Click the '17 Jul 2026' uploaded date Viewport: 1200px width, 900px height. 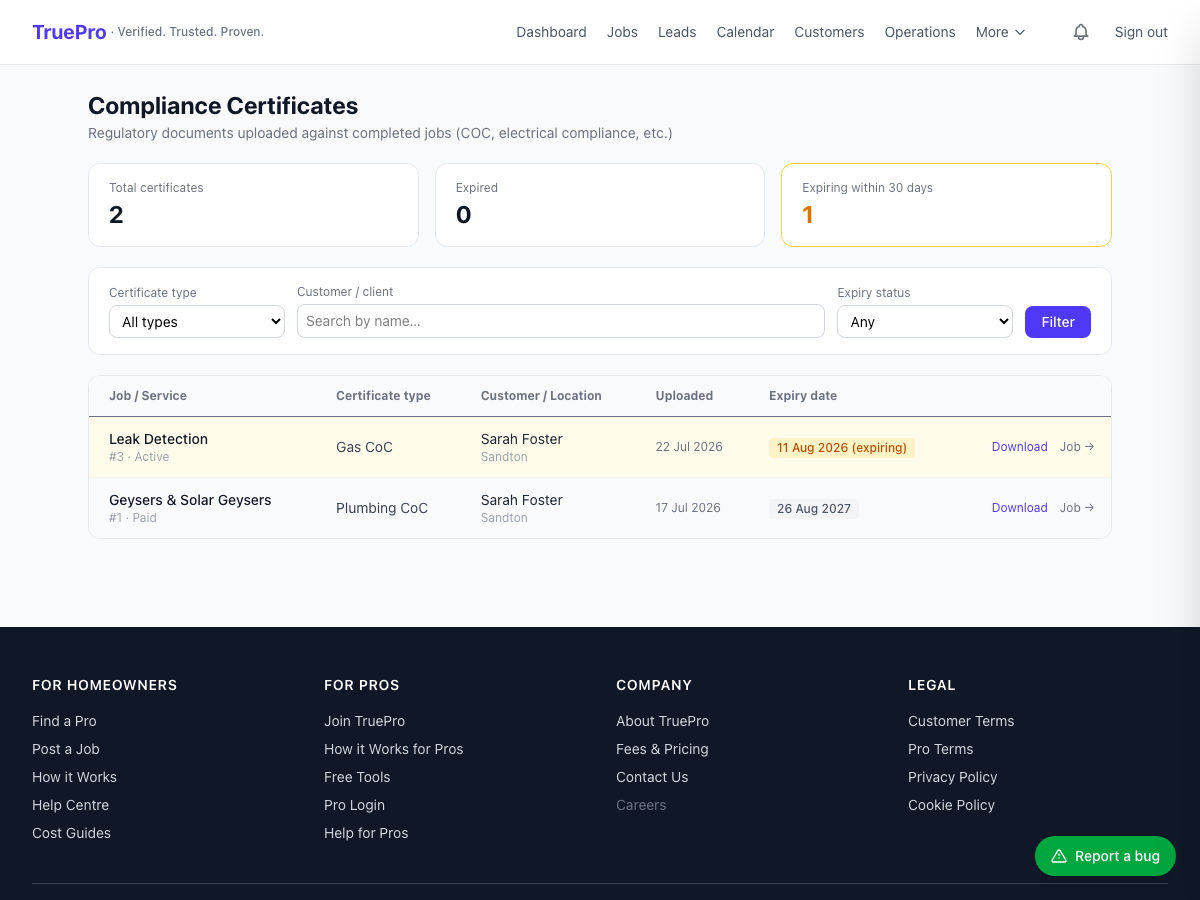(688, 508)
